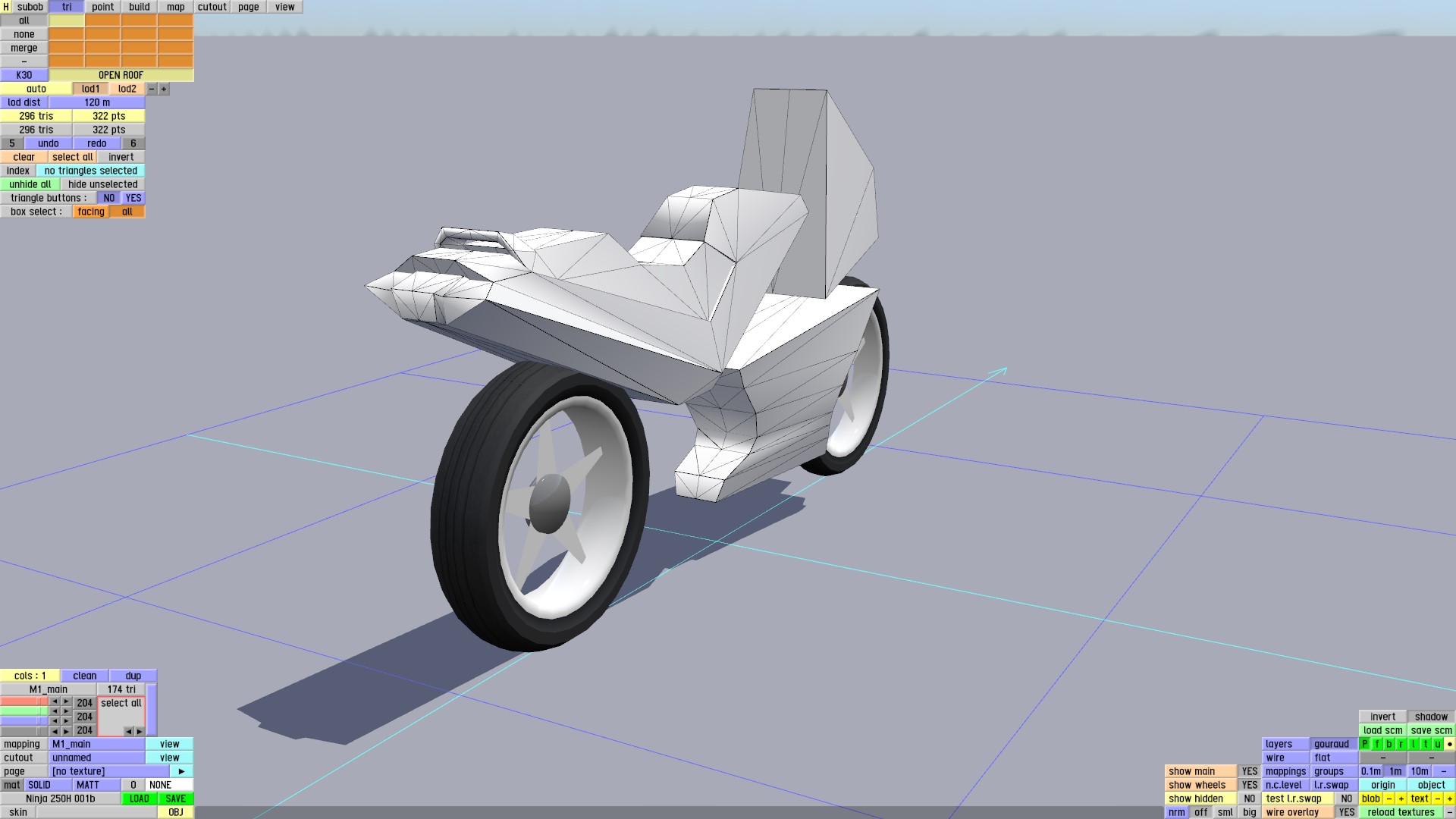Switch to the point tab
This screenshot has height=819, width=1456.
click(x=102, y=7)
